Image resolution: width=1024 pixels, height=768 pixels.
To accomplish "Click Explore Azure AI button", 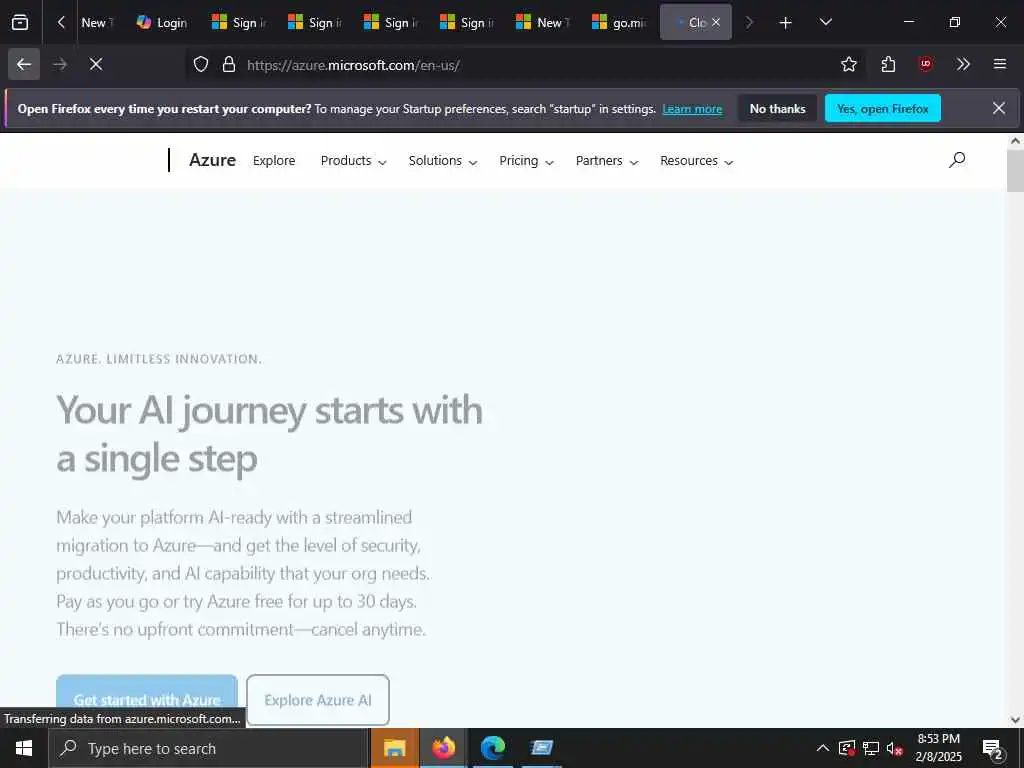I will point(318,699).
